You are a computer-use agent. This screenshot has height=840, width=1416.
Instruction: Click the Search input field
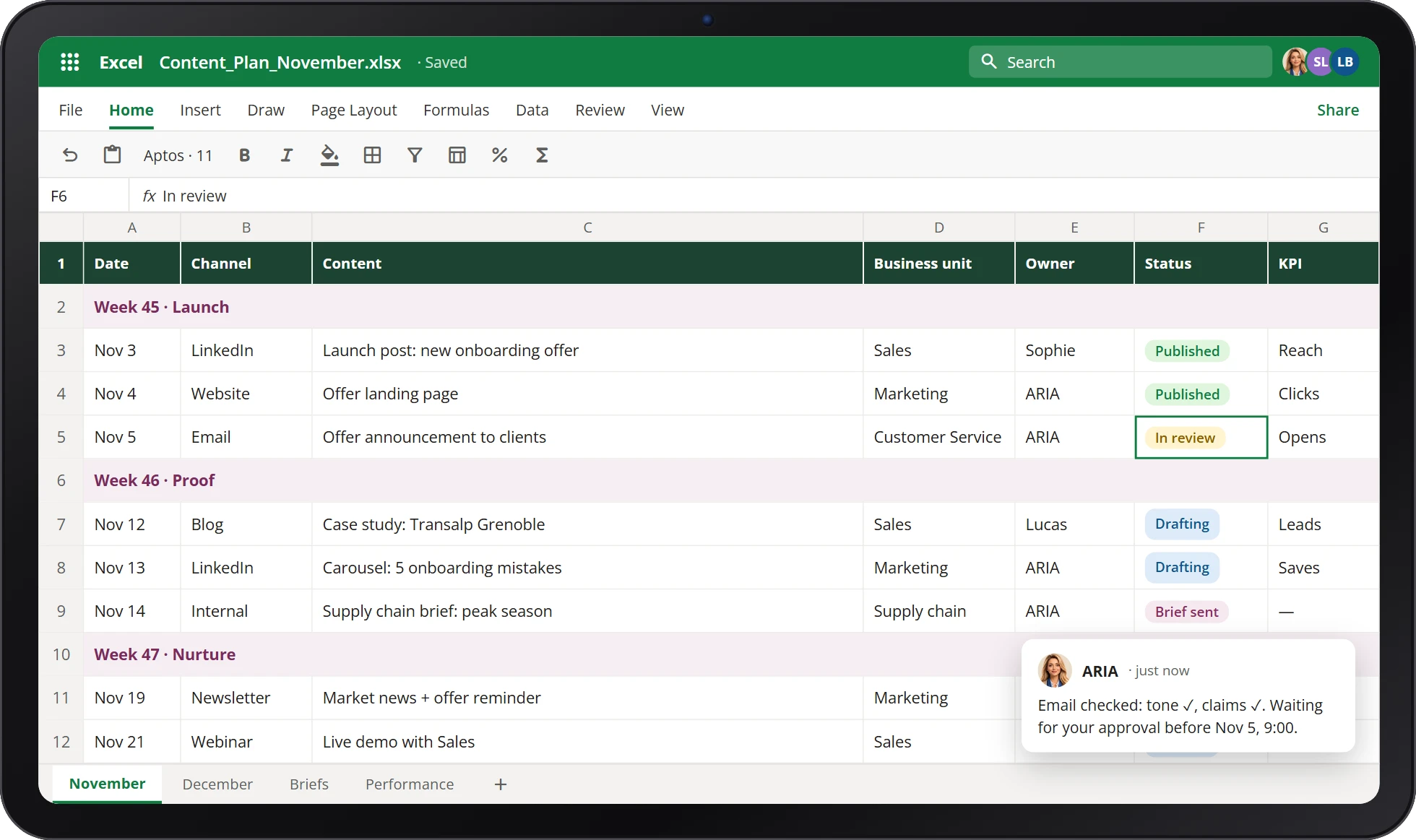pos(1120,62)
